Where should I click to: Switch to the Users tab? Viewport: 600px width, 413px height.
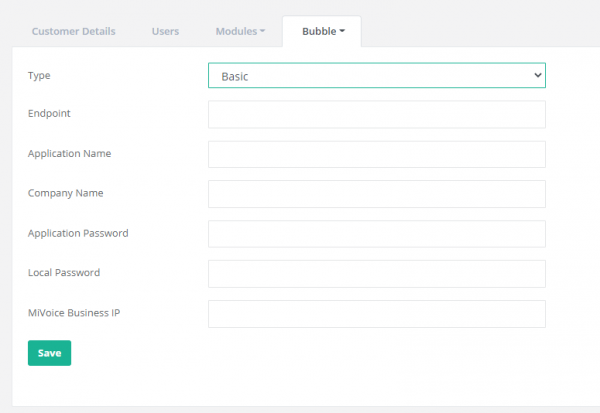click(x=165, y=31)
